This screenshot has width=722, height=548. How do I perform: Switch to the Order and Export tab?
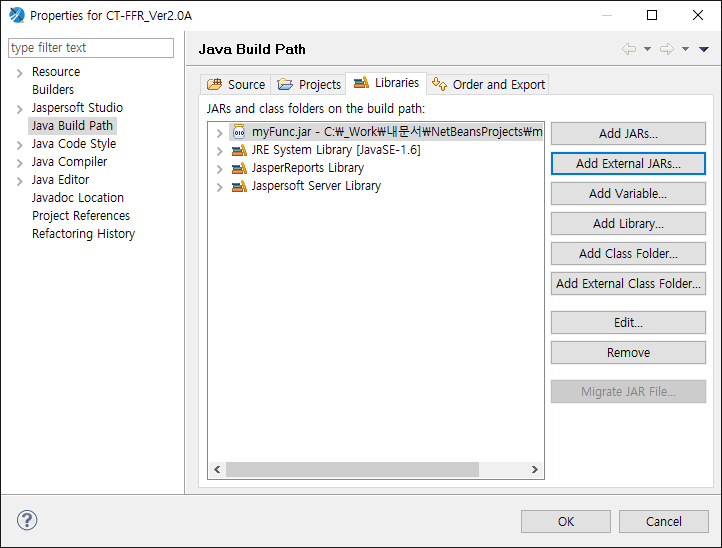[489, 84]
